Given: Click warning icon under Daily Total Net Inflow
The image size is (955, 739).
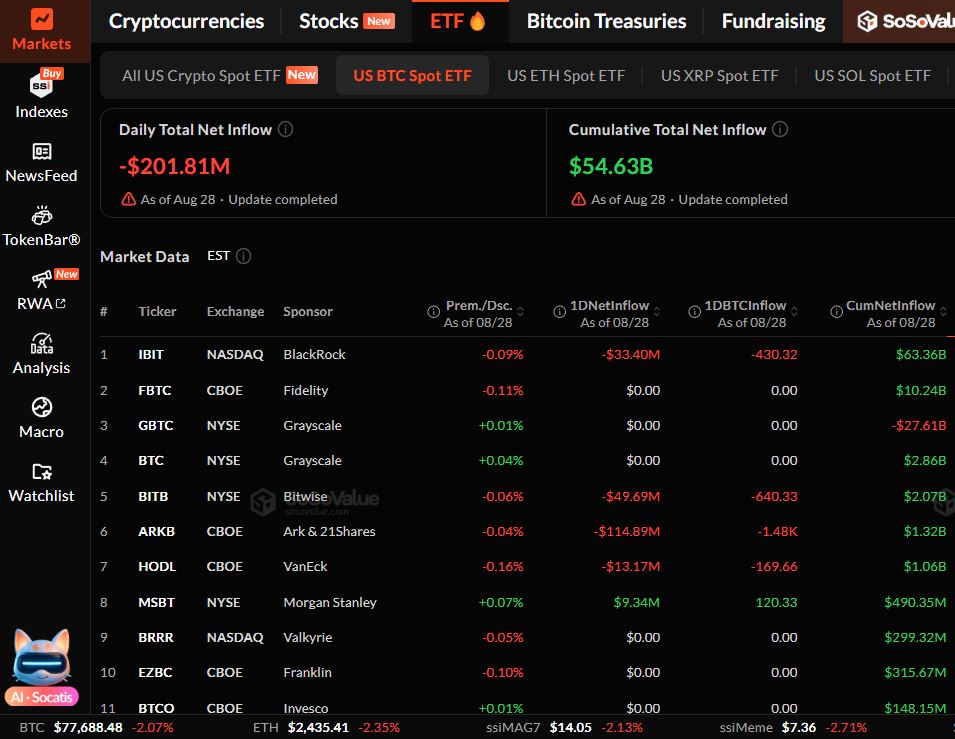Looking at the screenshot, I should tap(129, 199).
